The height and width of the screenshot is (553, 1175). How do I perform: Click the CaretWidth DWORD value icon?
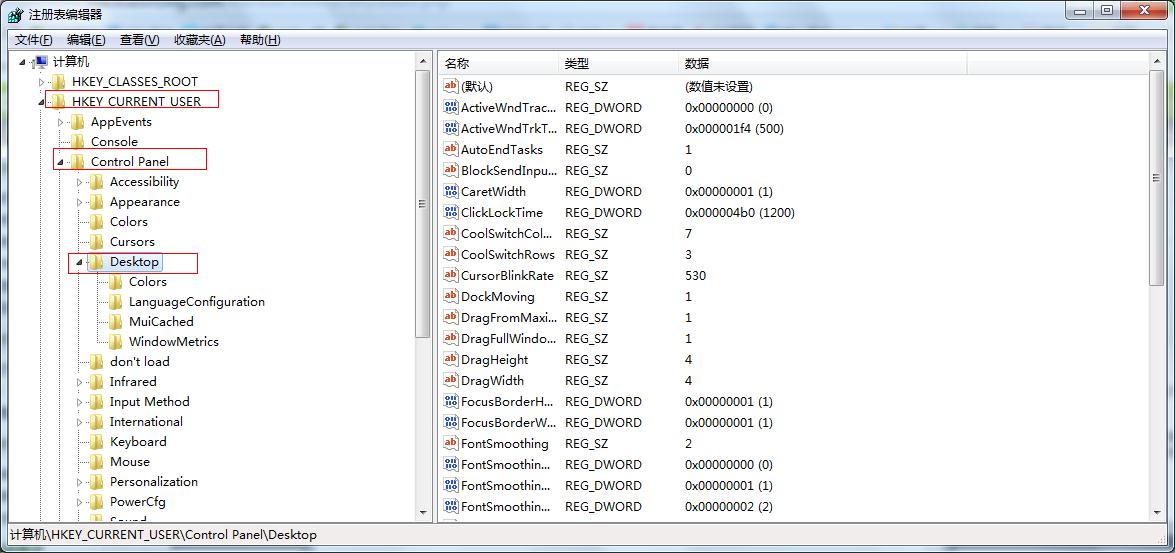[x=450, y=192]
